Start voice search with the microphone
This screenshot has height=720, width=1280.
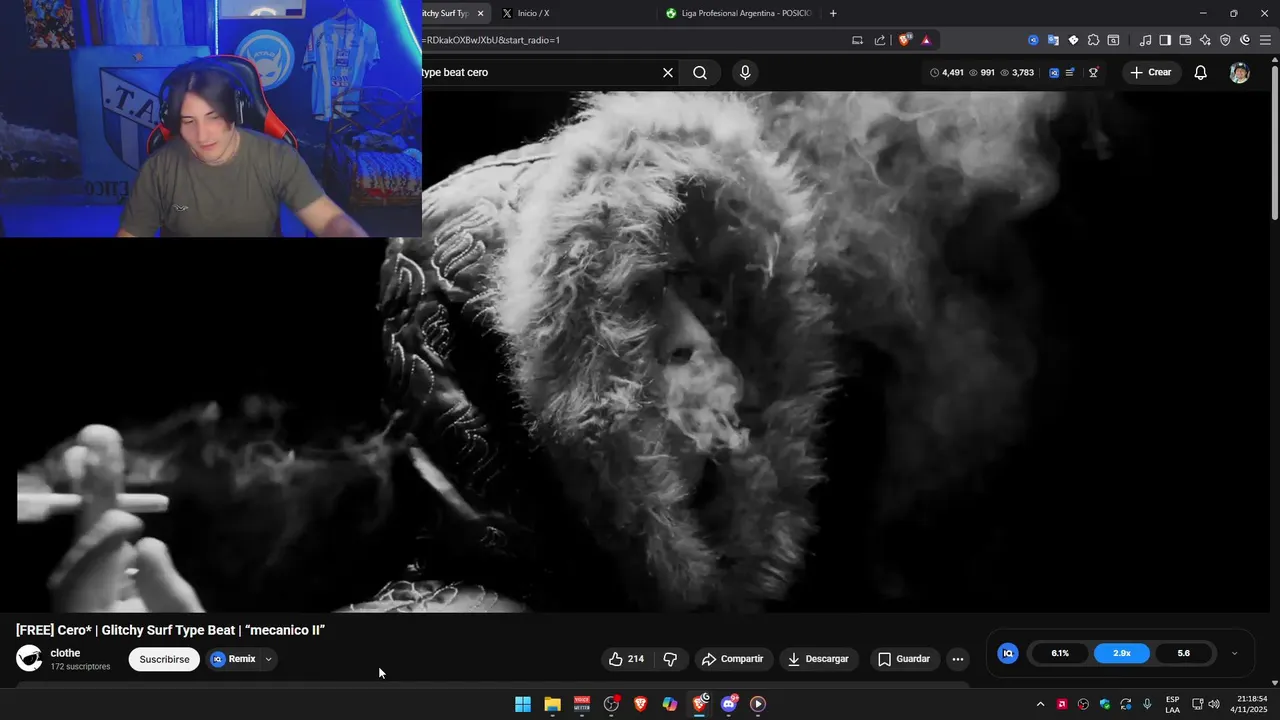click(744, 72)
